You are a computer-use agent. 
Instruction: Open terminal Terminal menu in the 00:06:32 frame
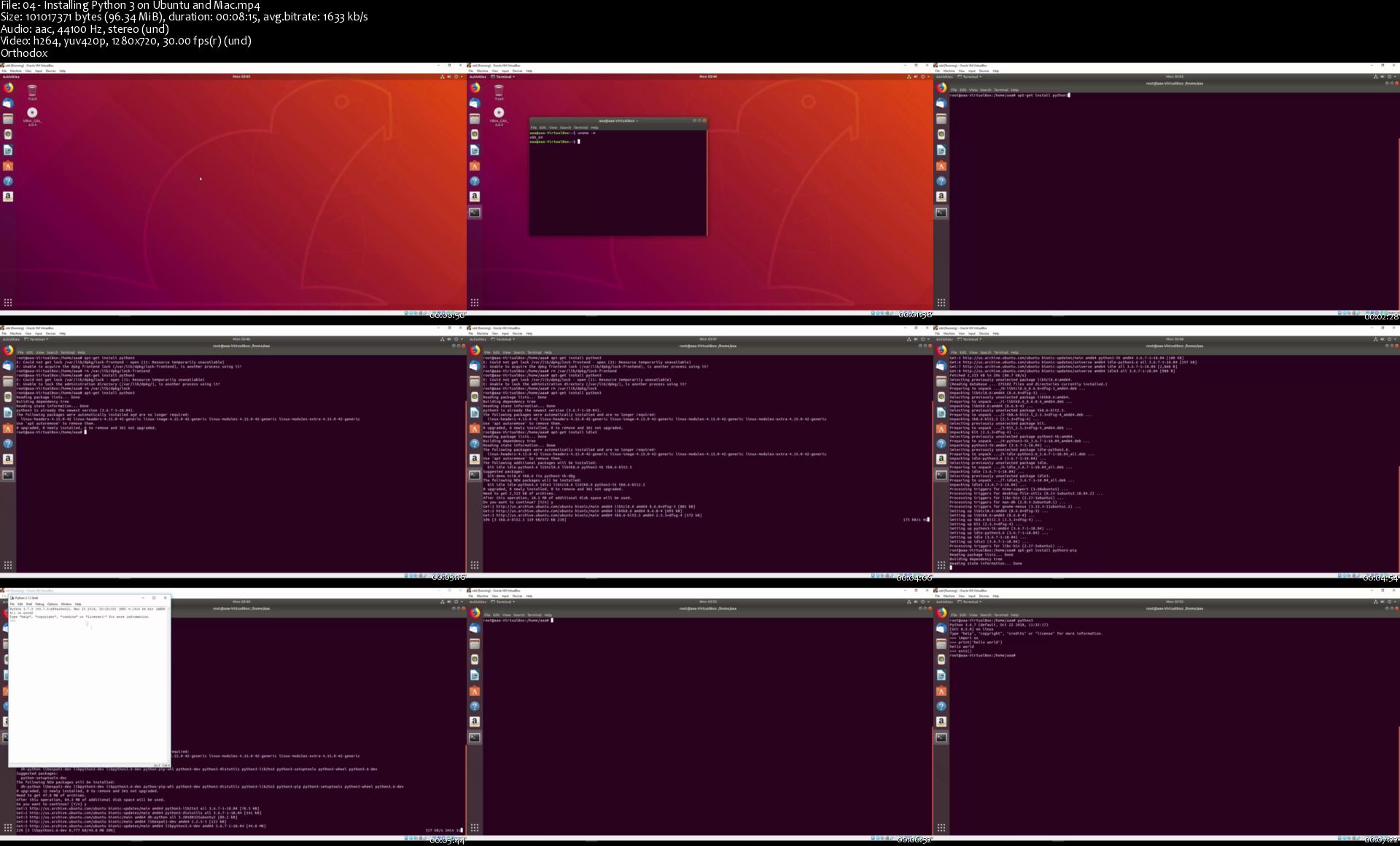[534, 615]
